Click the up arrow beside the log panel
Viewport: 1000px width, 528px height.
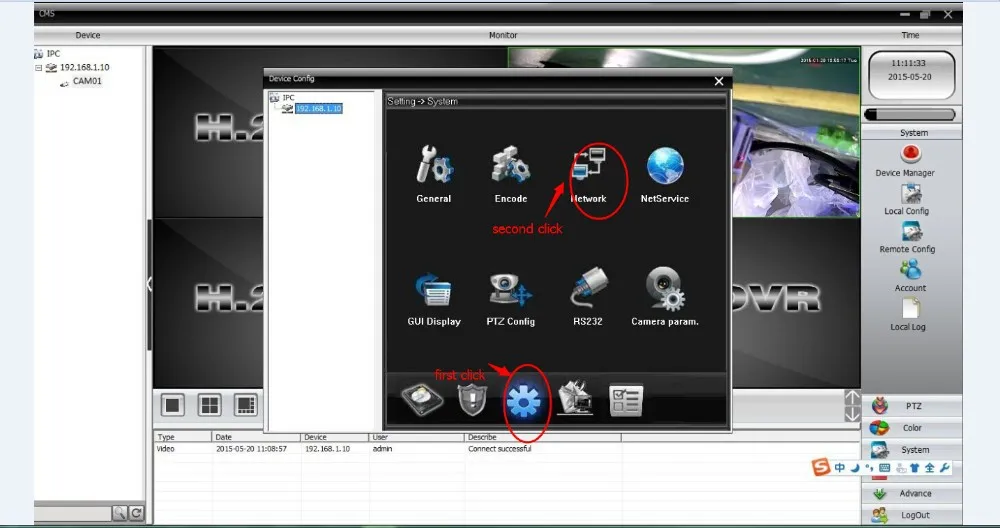pyautogui.click(x=852, y=397)
